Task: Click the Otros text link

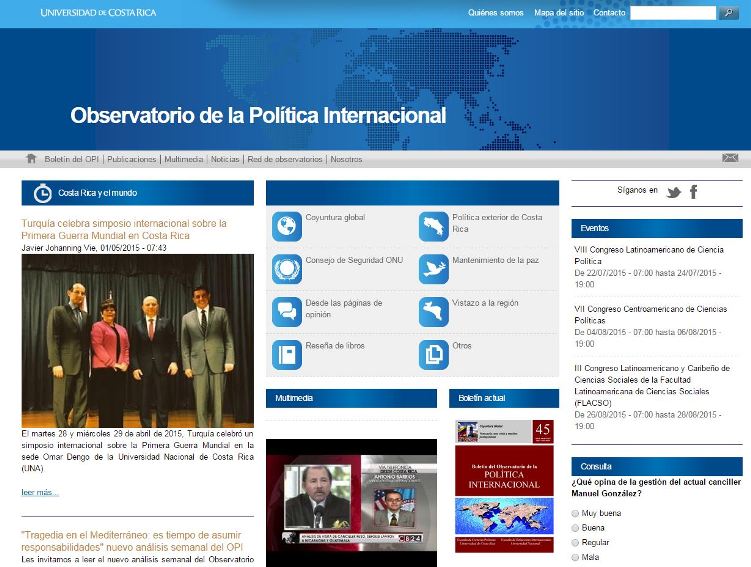Action: 462,346
